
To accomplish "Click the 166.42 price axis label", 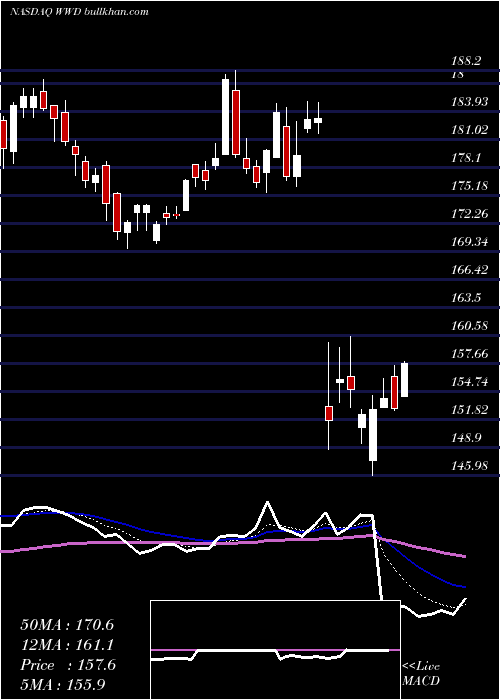I will 470,270.
